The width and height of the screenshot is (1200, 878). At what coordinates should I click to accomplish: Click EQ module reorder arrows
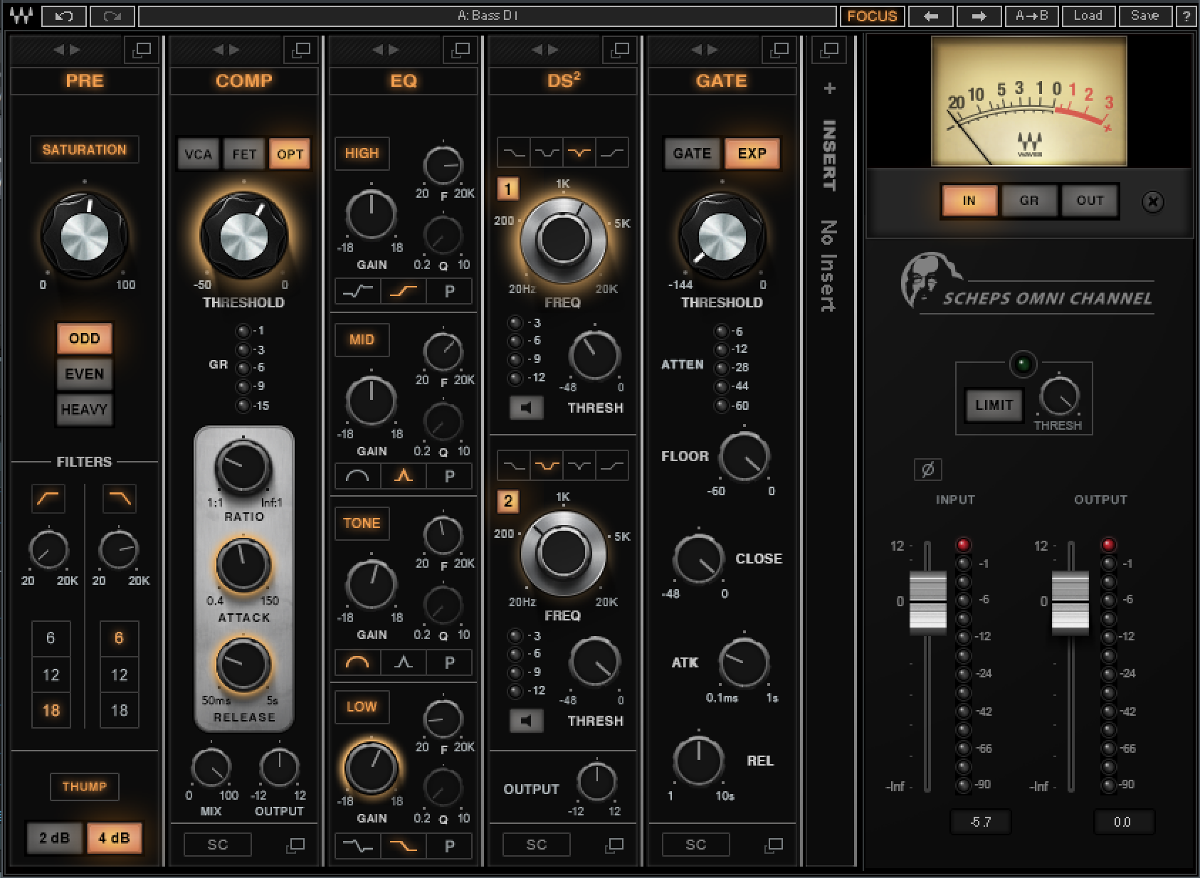386,49
